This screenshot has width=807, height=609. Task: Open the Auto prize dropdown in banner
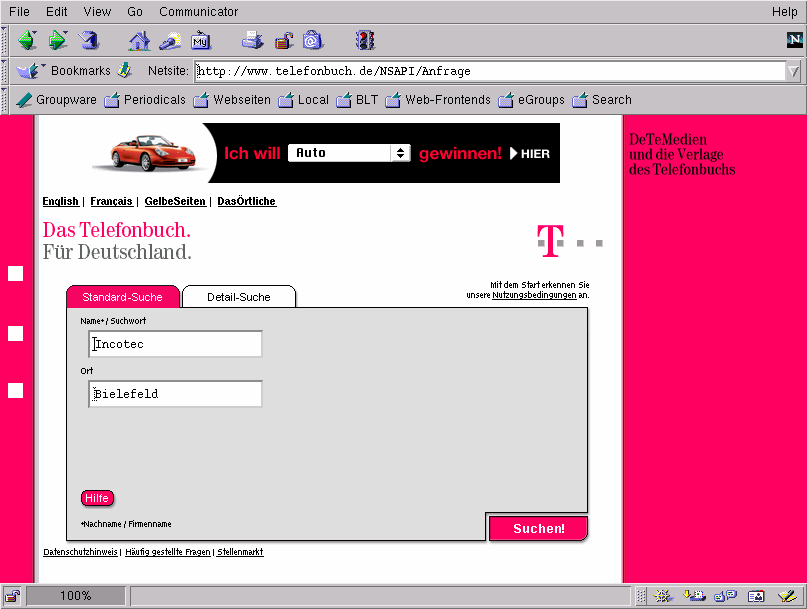pyautogui.click(x=349, y=153)
